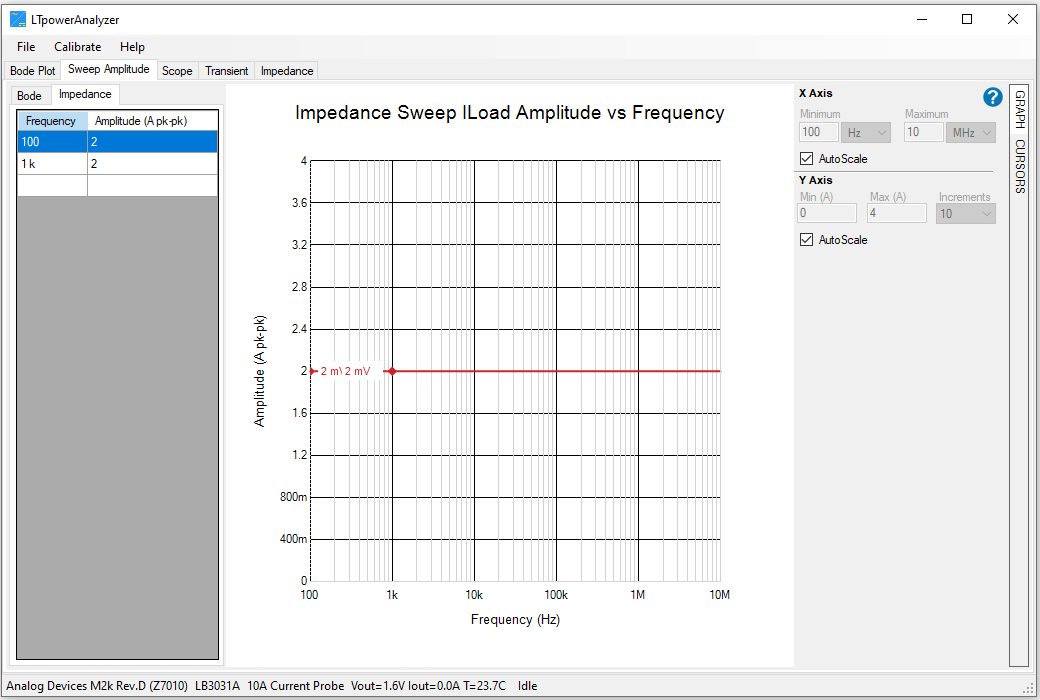Open the MHz unit dropdown for Maximum
Image resolution: width=1040 pixels, height=700 pixels.
point(971,131)
